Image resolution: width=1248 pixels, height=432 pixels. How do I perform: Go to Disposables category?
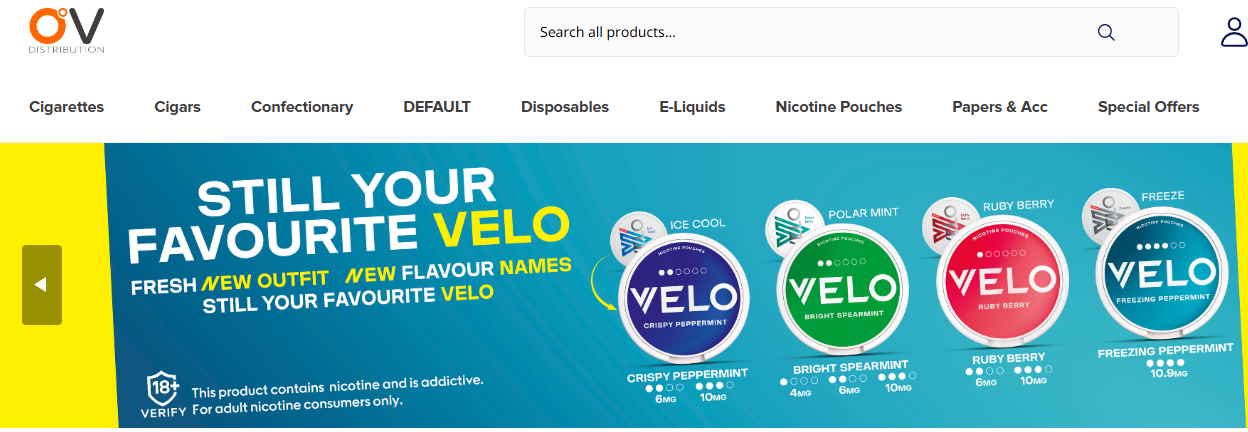(565, 107)
